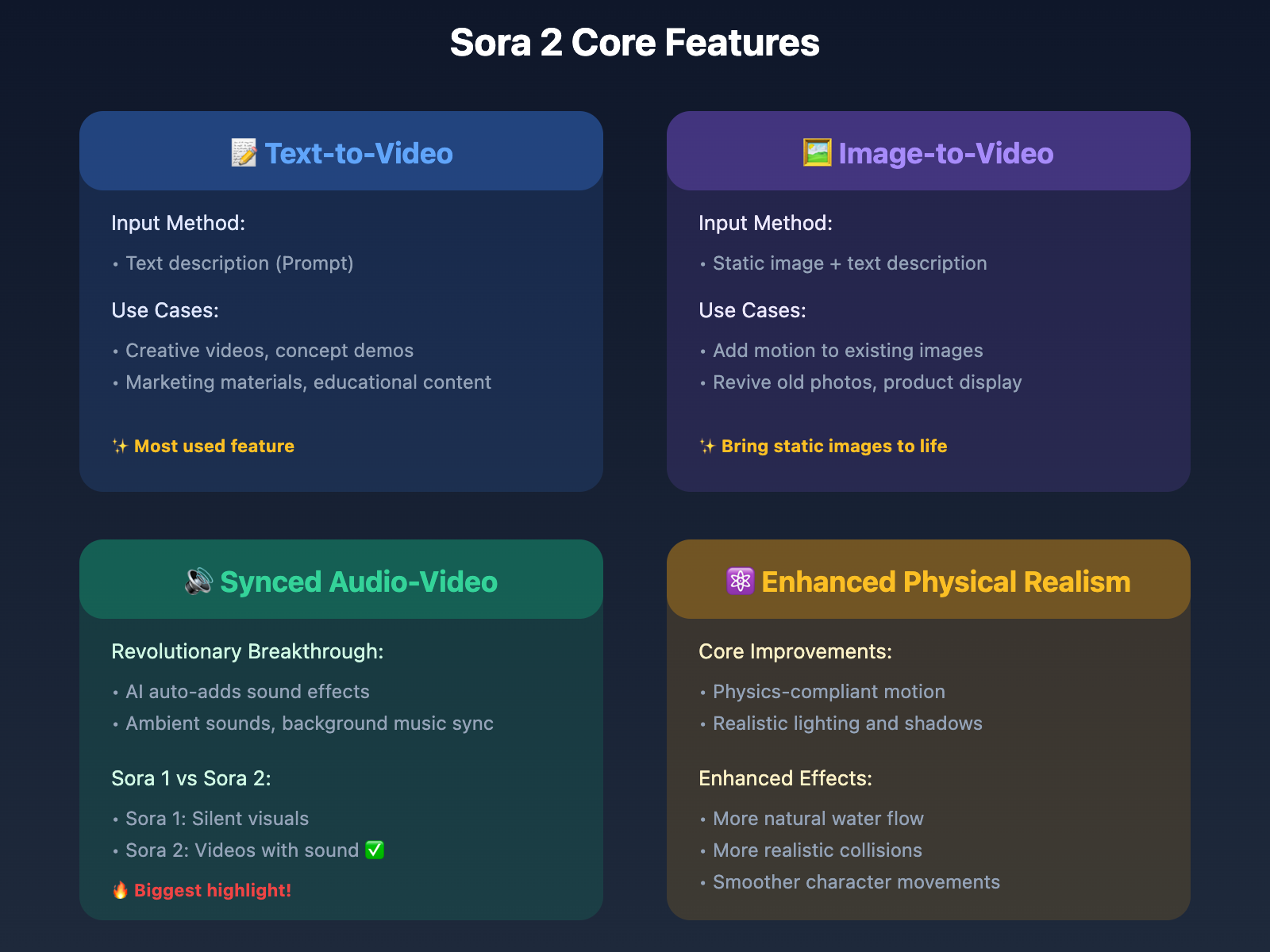1270x952 pixels.
Task: Click the Sora 2 Core Features title
Action: (635, 43)
